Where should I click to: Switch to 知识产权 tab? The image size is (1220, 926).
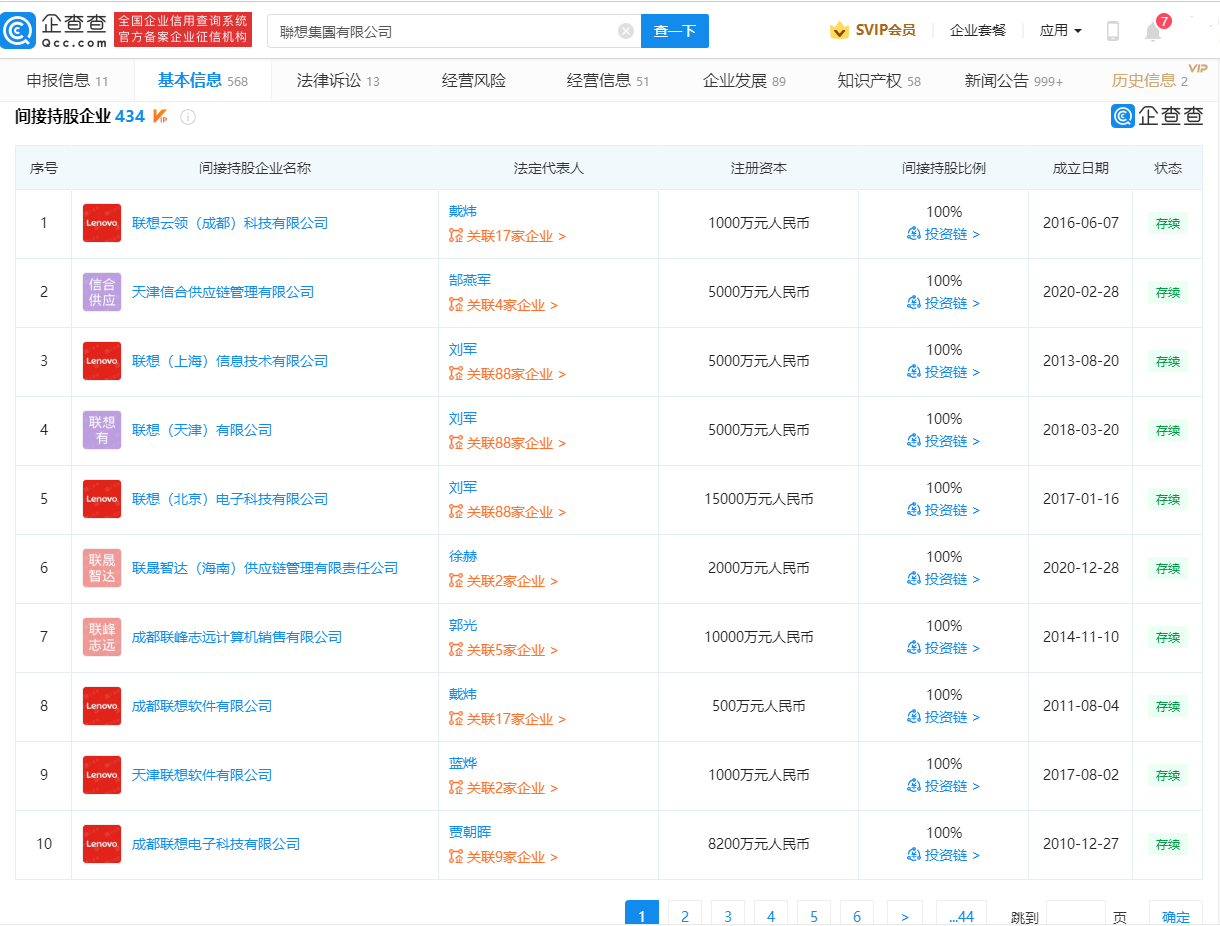[879, 81]
